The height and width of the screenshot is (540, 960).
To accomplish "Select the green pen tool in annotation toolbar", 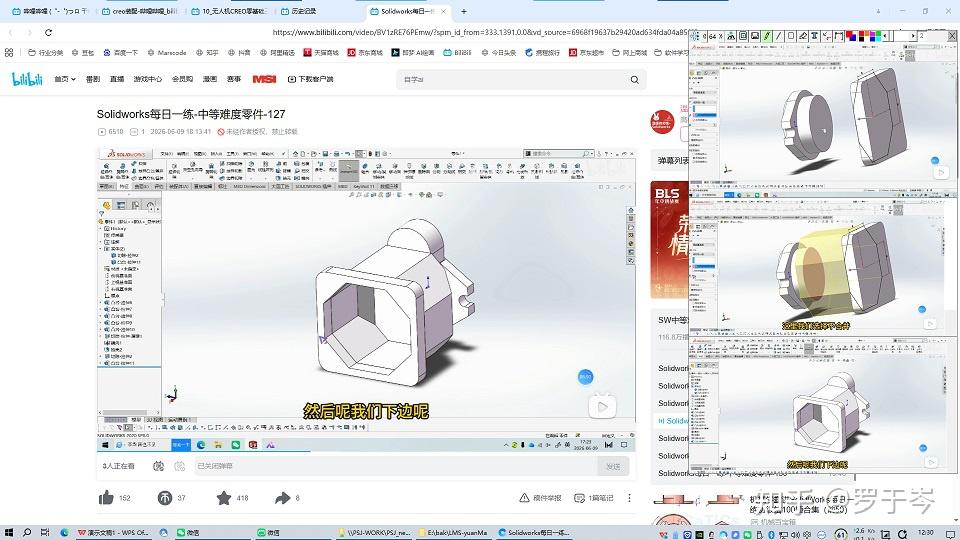I will tap(767, 36).
